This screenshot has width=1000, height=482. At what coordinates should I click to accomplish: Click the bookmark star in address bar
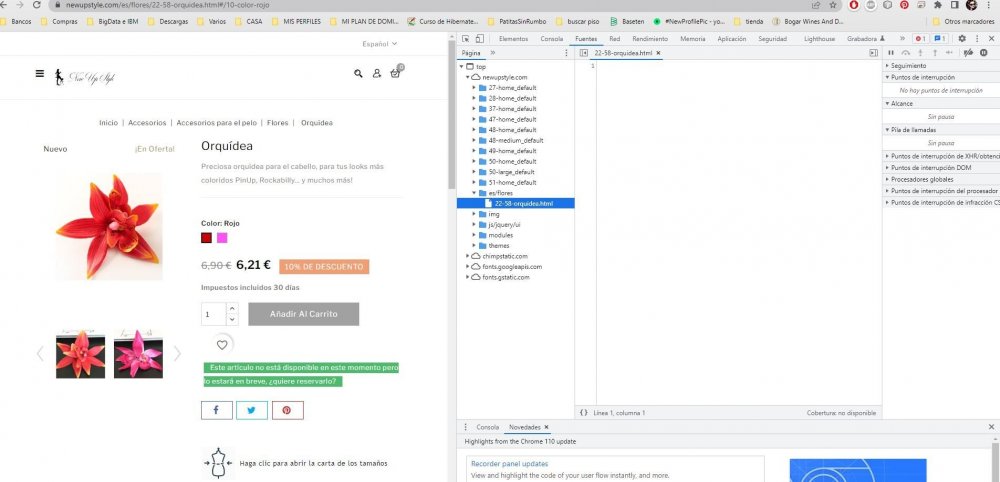(833, 4)
